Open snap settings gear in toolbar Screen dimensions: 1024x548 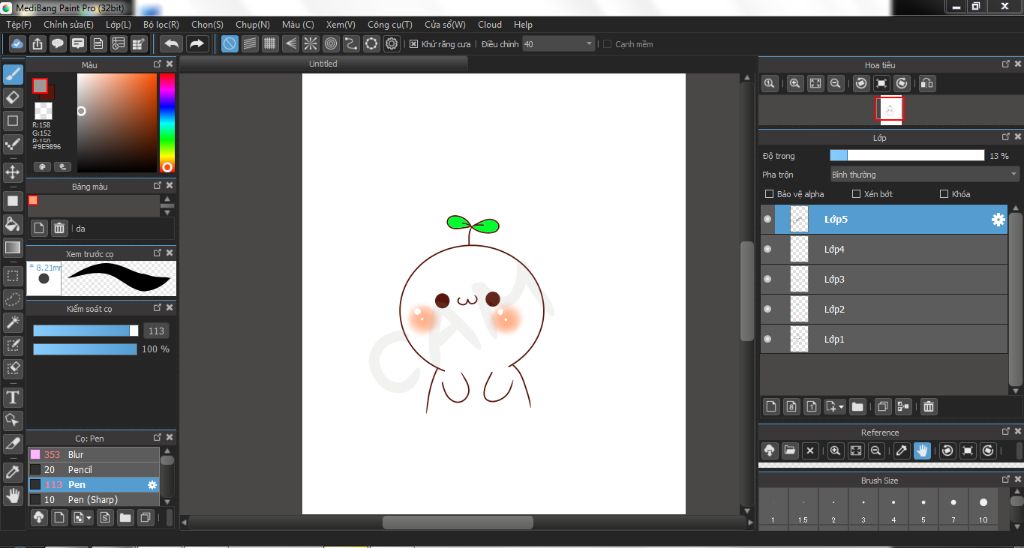[392, 44]
